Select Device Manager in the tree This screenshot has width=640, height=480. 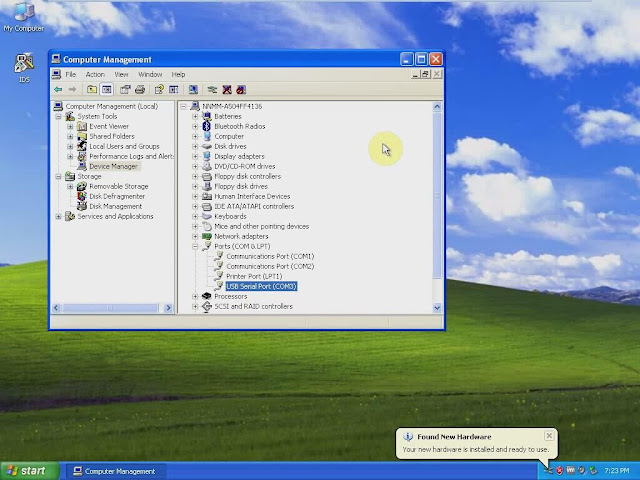(113, 166)
